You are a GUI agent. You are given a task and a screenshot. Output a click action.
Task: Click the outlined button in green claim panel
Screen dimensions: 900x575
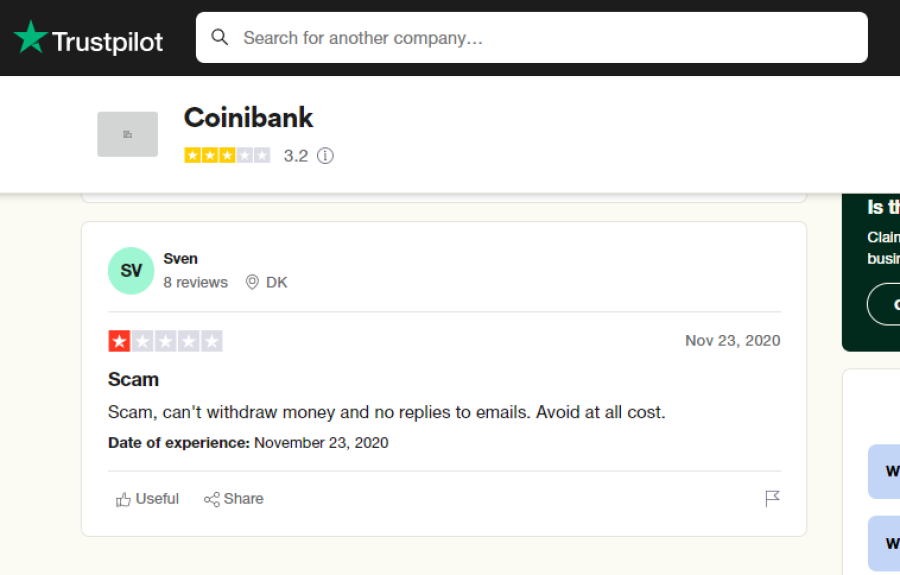pyautogui.click(x=883, y=304)
